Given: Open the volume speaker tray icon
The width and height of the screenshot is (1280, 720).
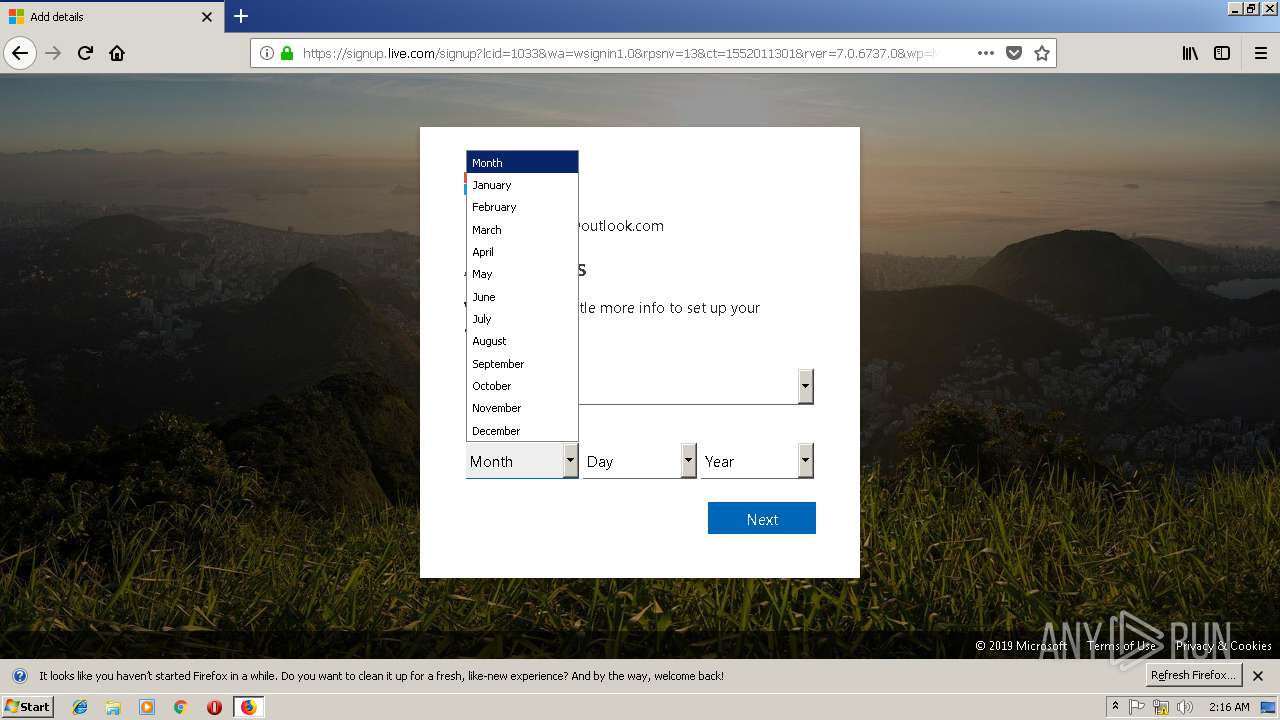Looking at the screenshot, I should point(1185,707).
